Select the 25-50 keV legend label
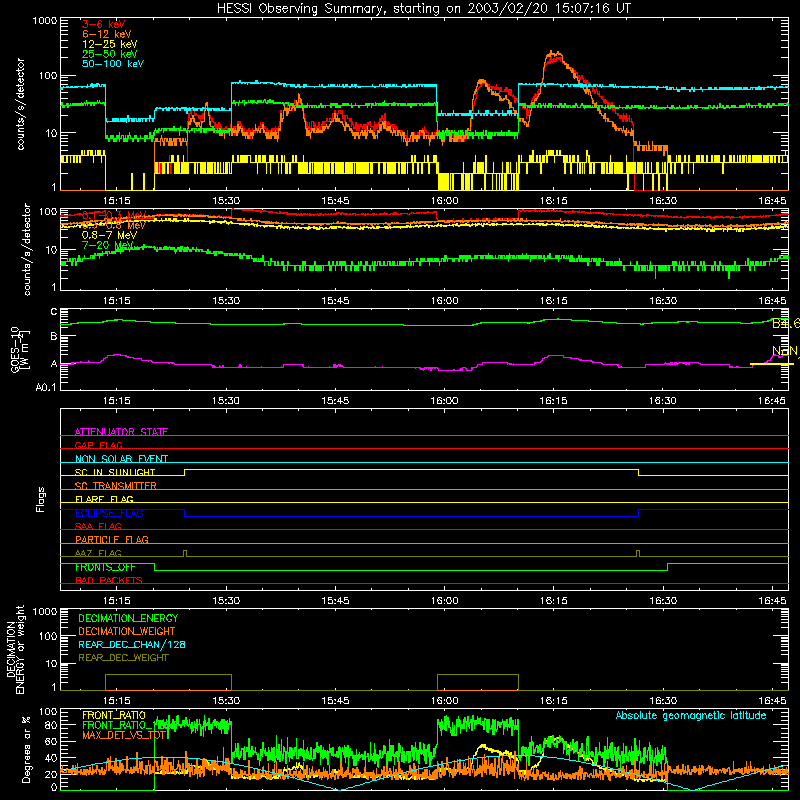The width and height of the screenshot is (800, 800). coord(110,54)
